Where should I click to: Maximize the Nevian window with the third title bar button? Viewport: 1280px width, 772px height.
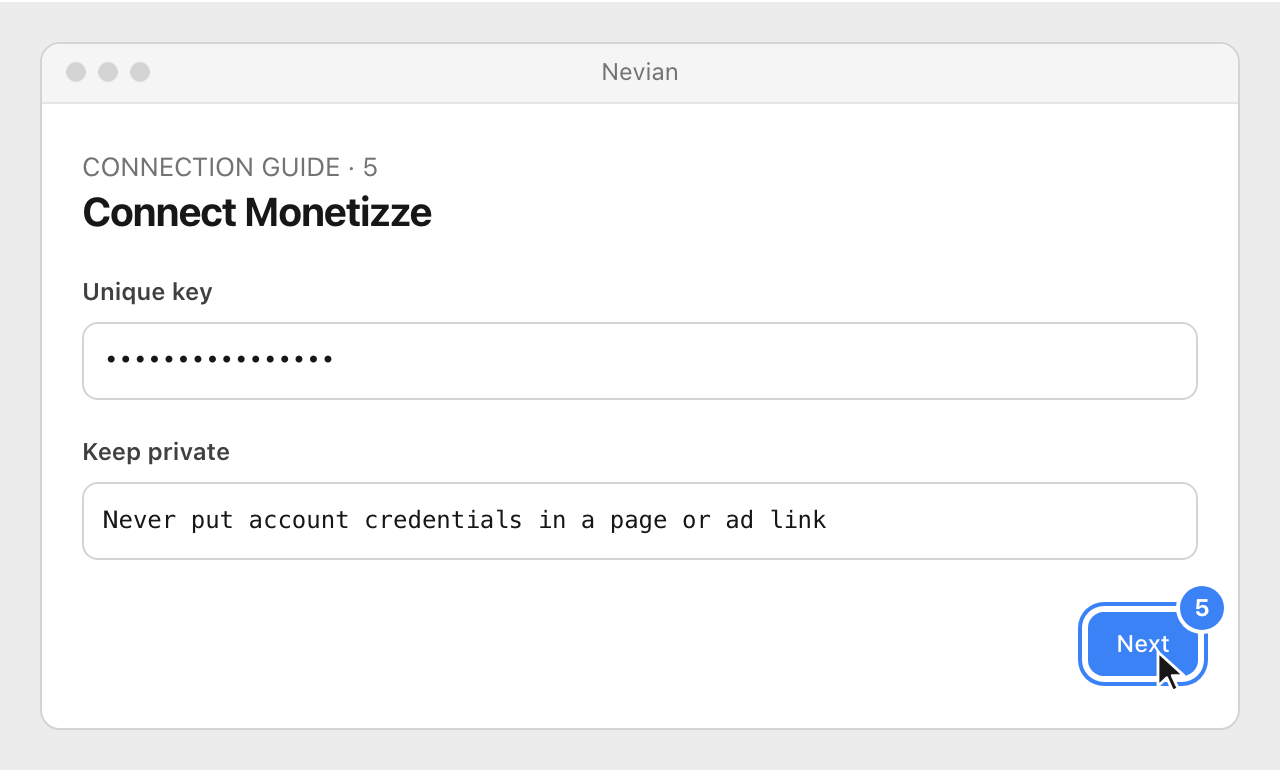point(140,72)
